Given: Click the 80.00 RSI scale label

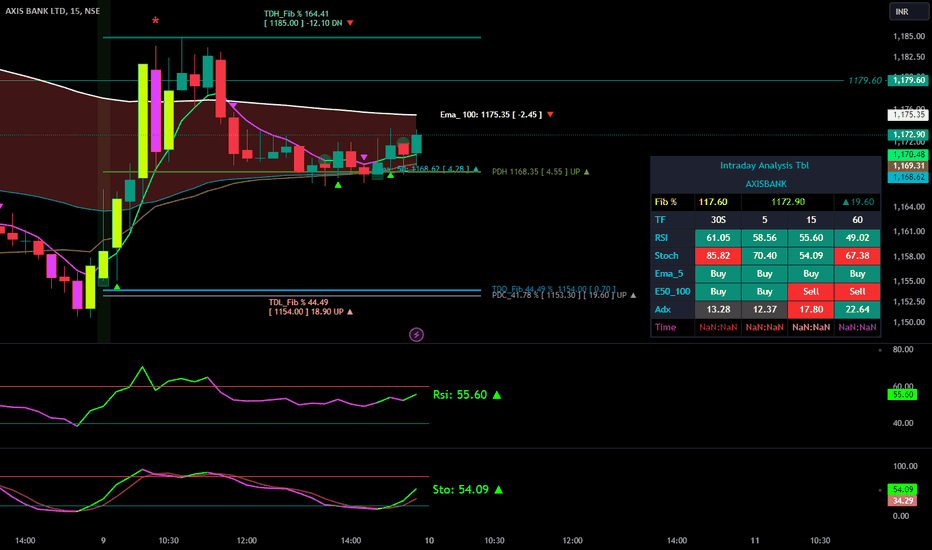Looking at the screenshot, I should coord(903,350).
